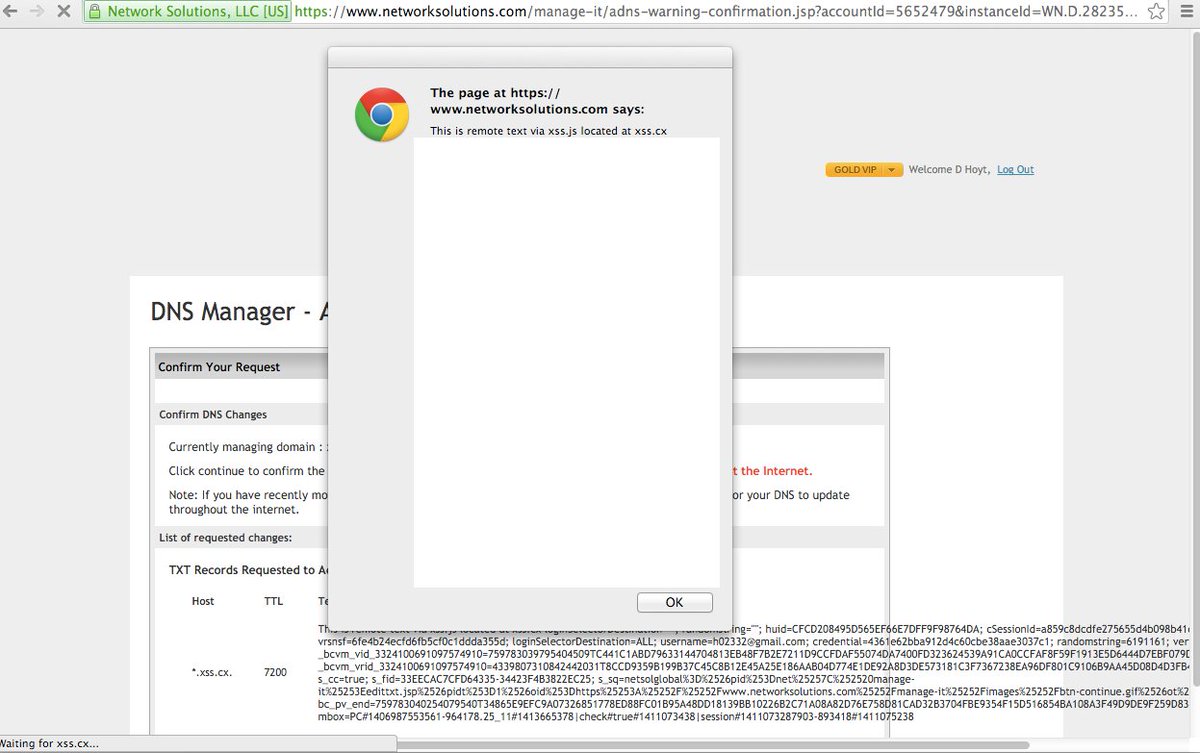Click the remote text message in the alert
Screen dimensions: 1200x753
point(548,131)
